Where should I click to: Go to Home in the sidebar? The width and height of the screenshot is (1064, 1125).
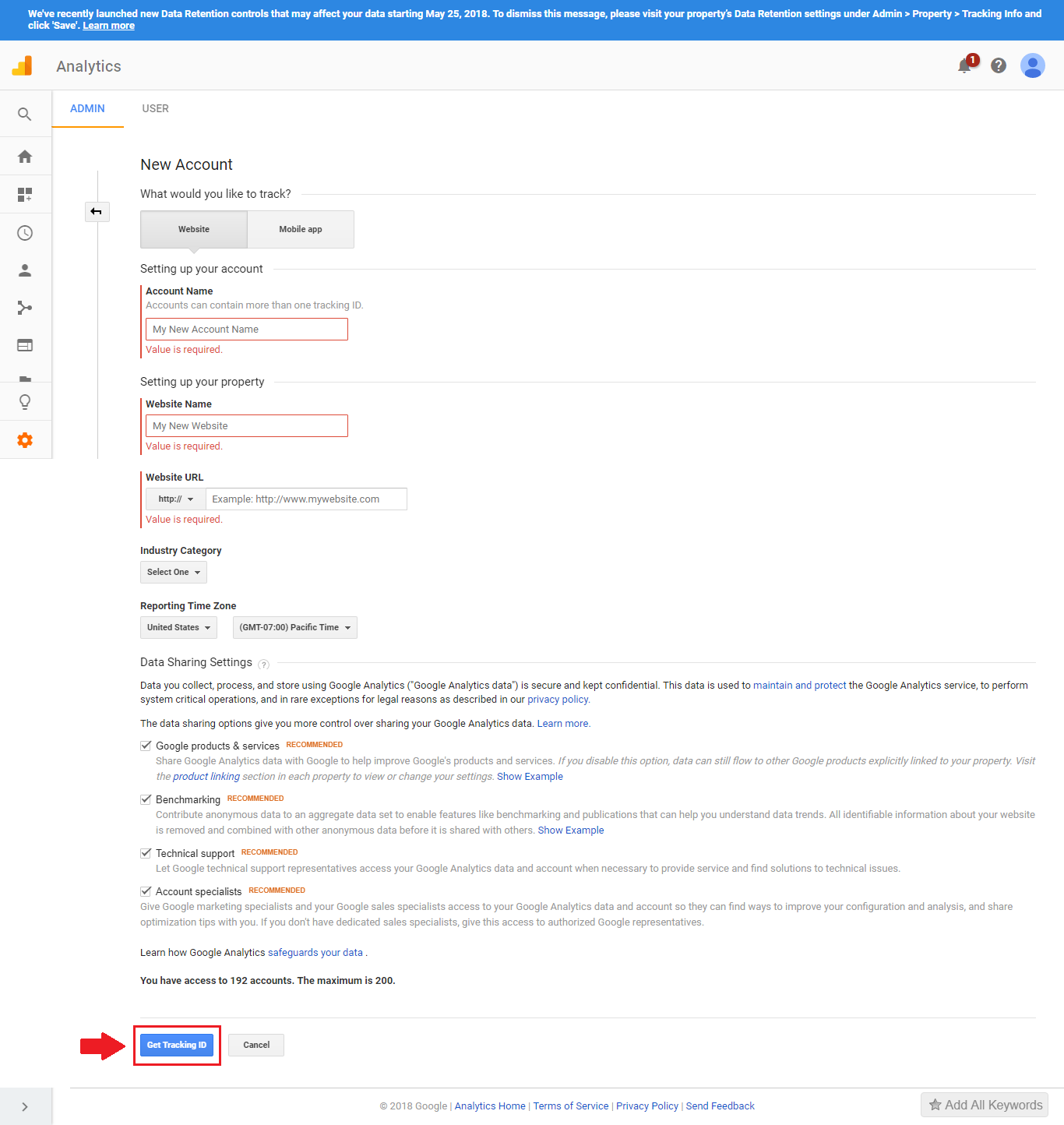pyautogui.click(x=25, y=157)
